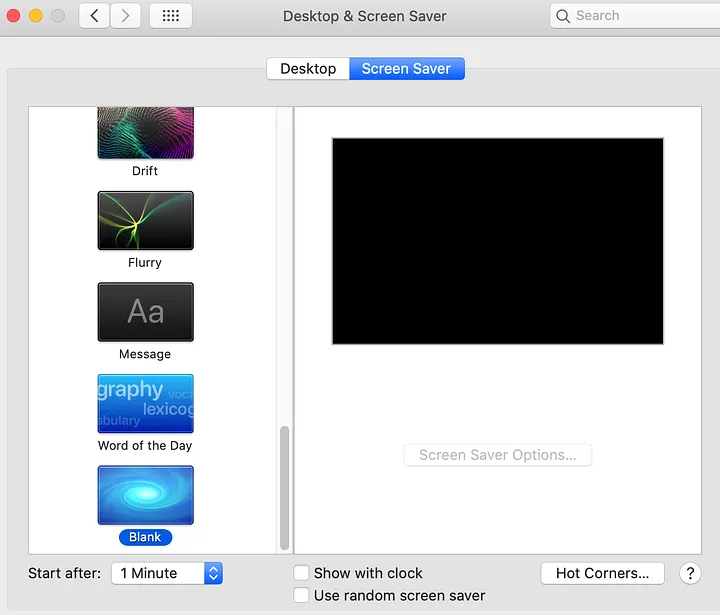Click the Screen Saver Options button
The image size is (720, 615).
(x=497, y=455)
